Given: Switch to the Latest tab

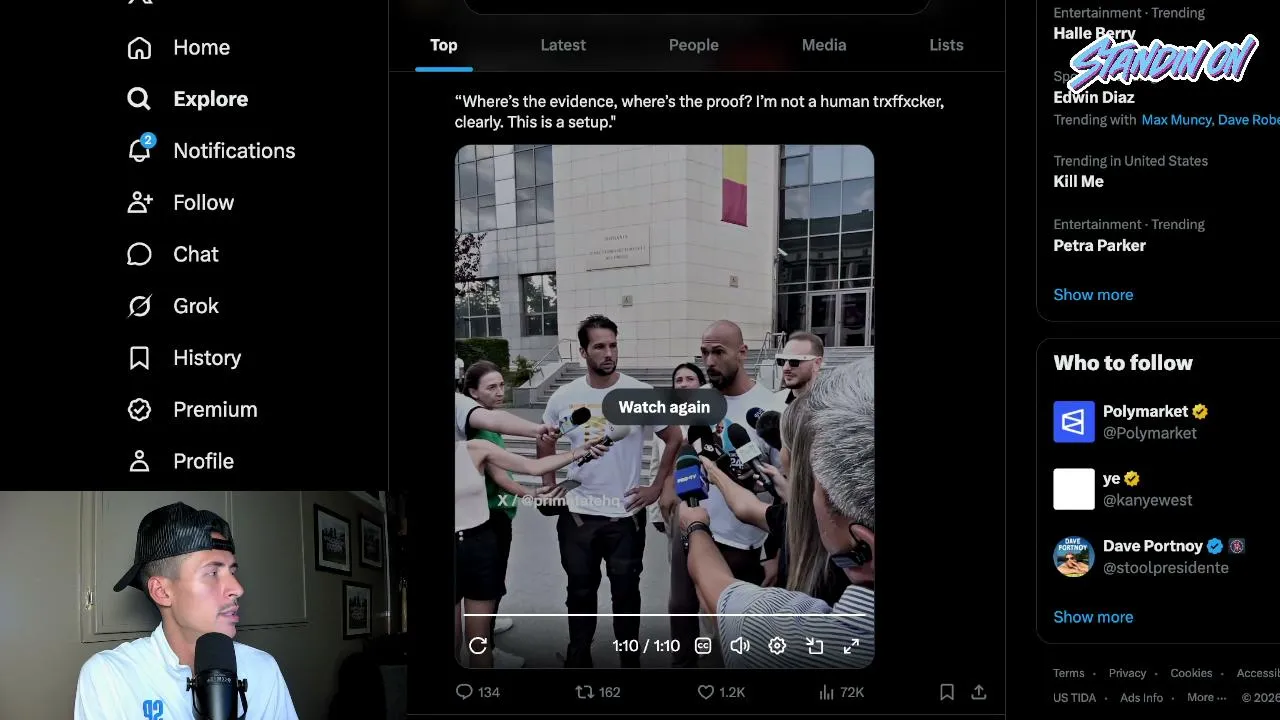Looking at the screenshot, I should [x=563, y=45].
